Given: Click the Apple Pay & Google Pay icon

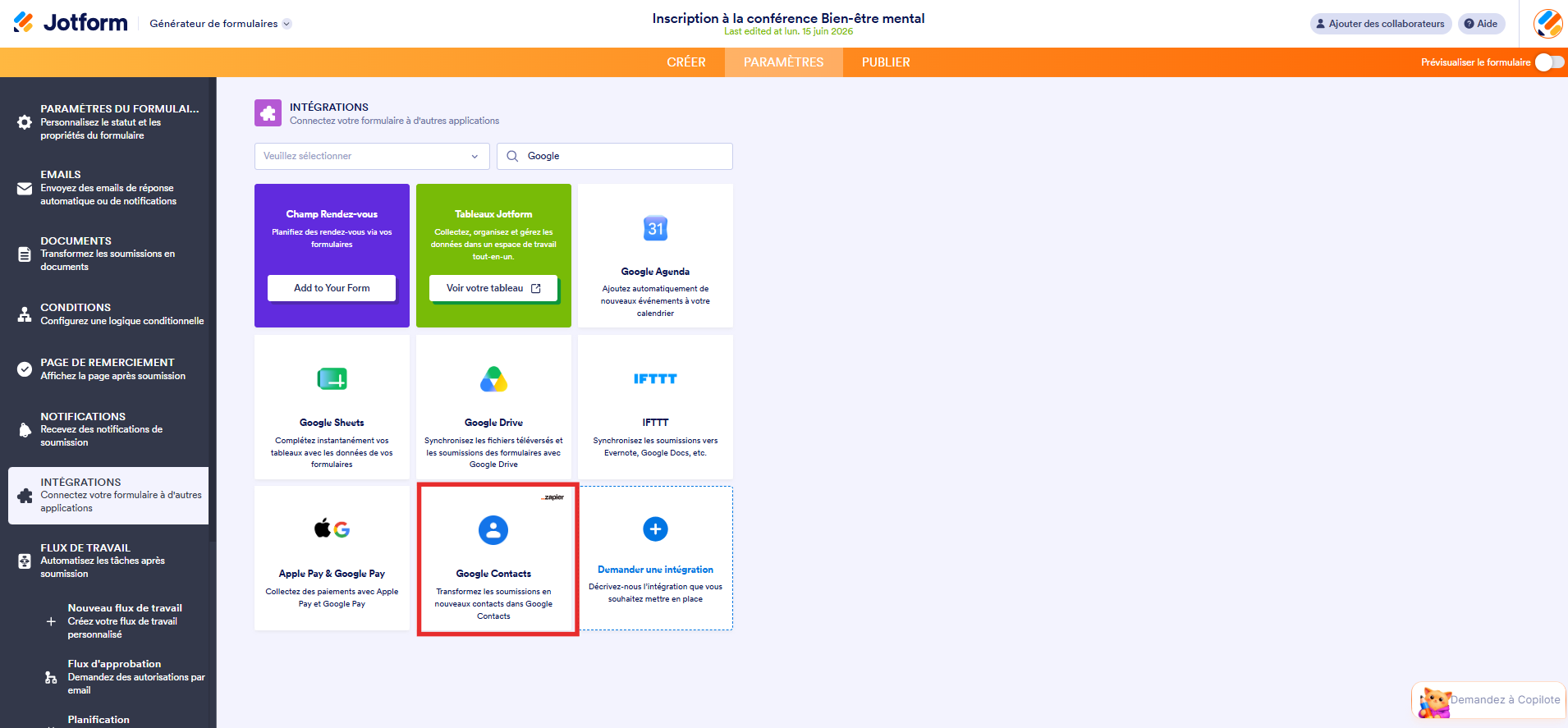Looking at the screenshot, I should (x=332, y=529).
